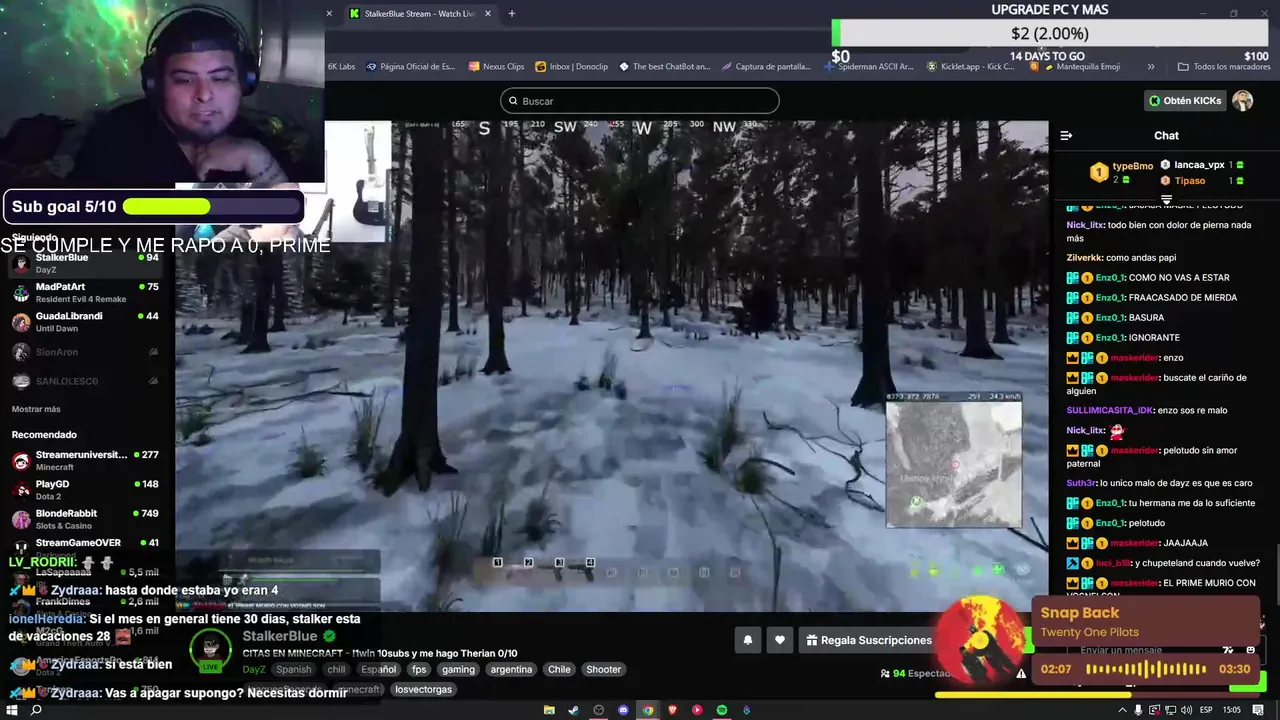The width and height of the screenshot is (1280, 720).
Task: Select the Shooter tag
Action: pyautogui.click(x=603, y=669)
